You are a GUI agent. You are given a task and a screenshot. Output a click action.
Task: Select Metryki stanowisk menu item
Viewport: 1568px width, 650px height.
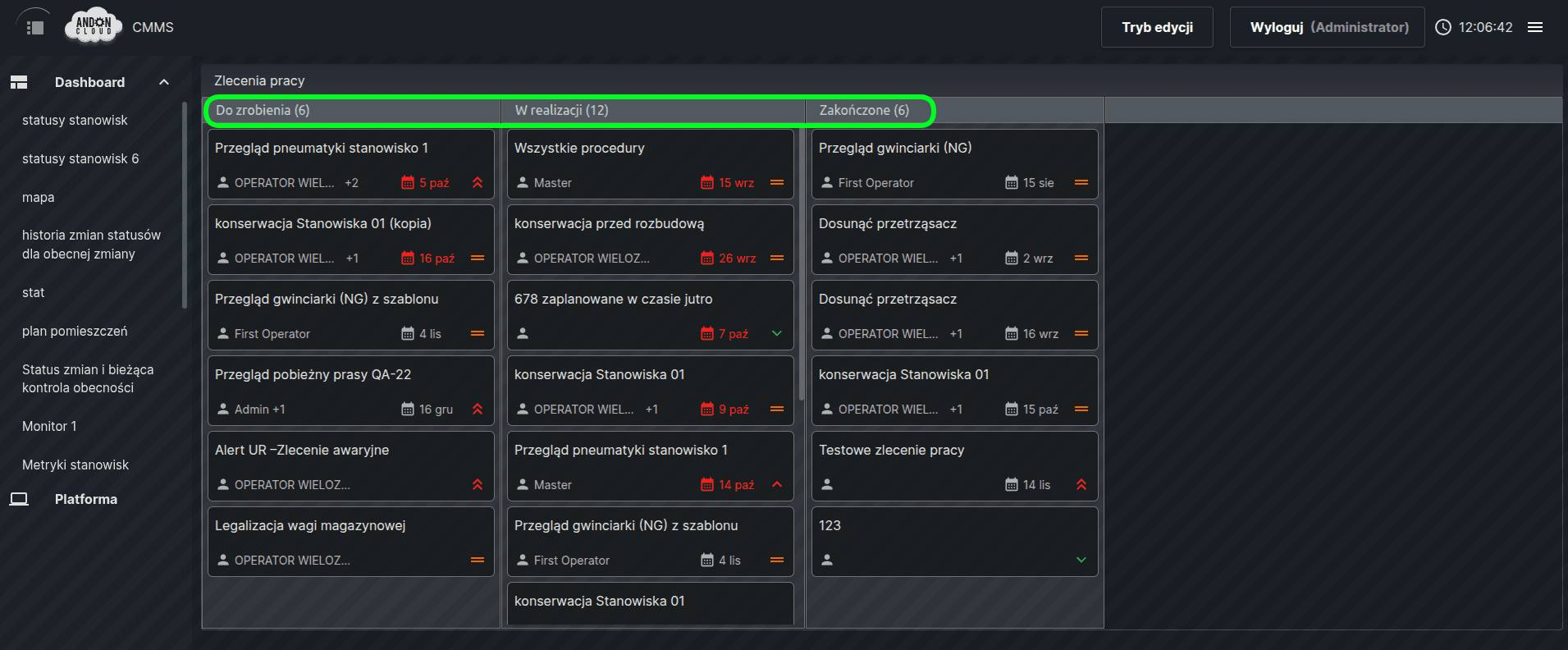pyautogui.click(x=75, y=465)
